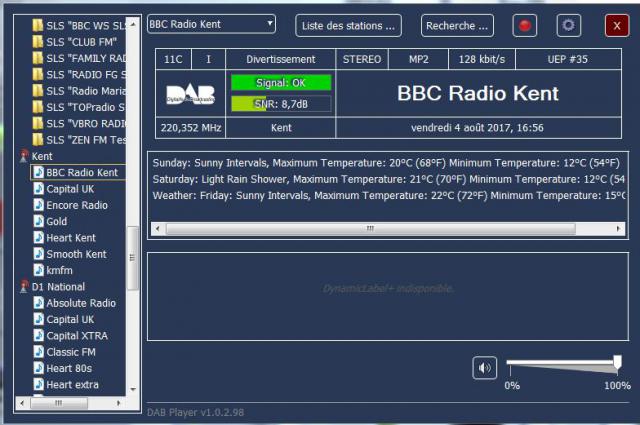Click music icon beside Capital UK under D1 National
The height and width of the screenshot is (425, 640).
click(39, 319)
